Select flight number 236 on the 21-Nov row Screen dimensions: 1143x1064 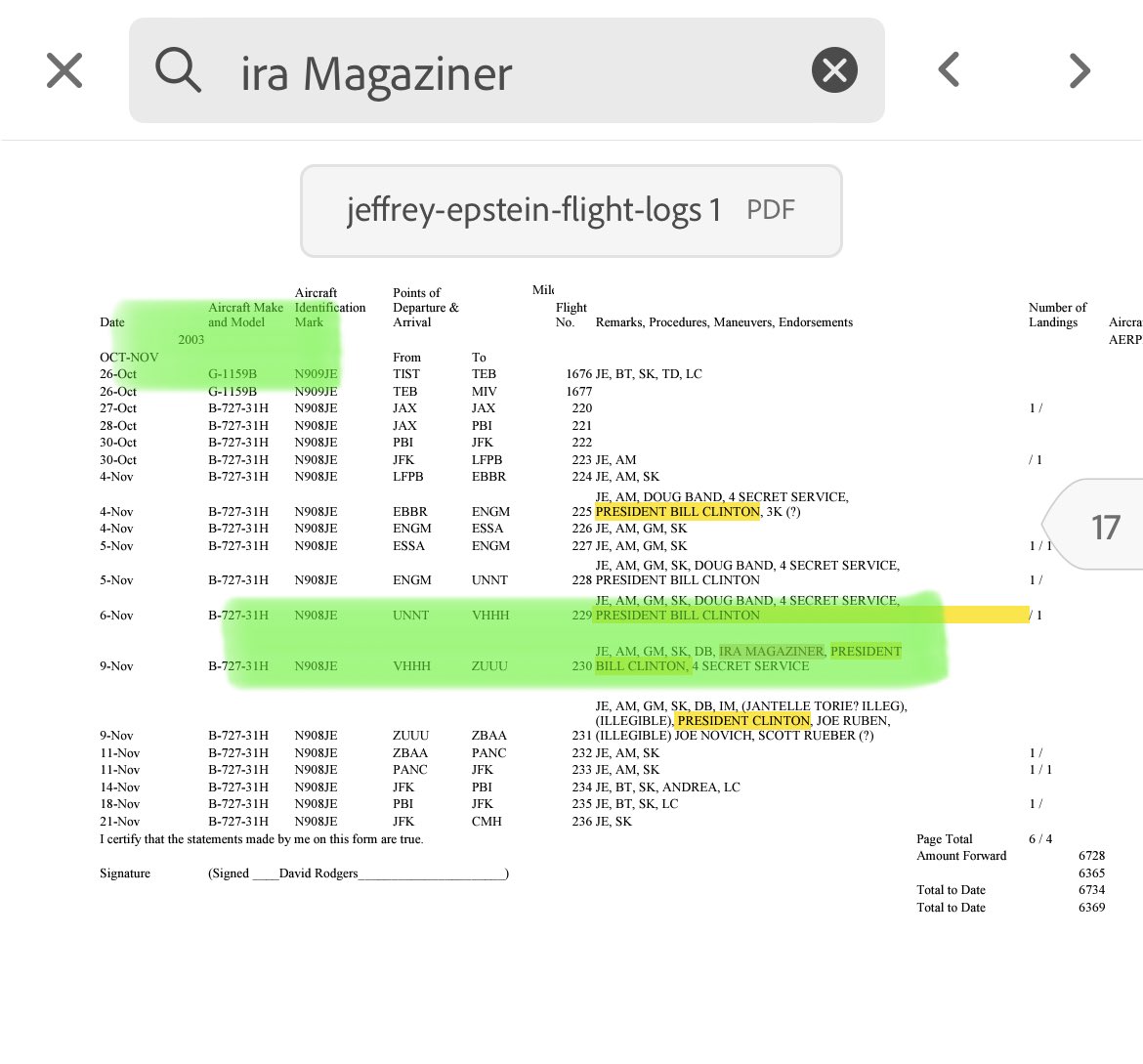pos(581,822)
